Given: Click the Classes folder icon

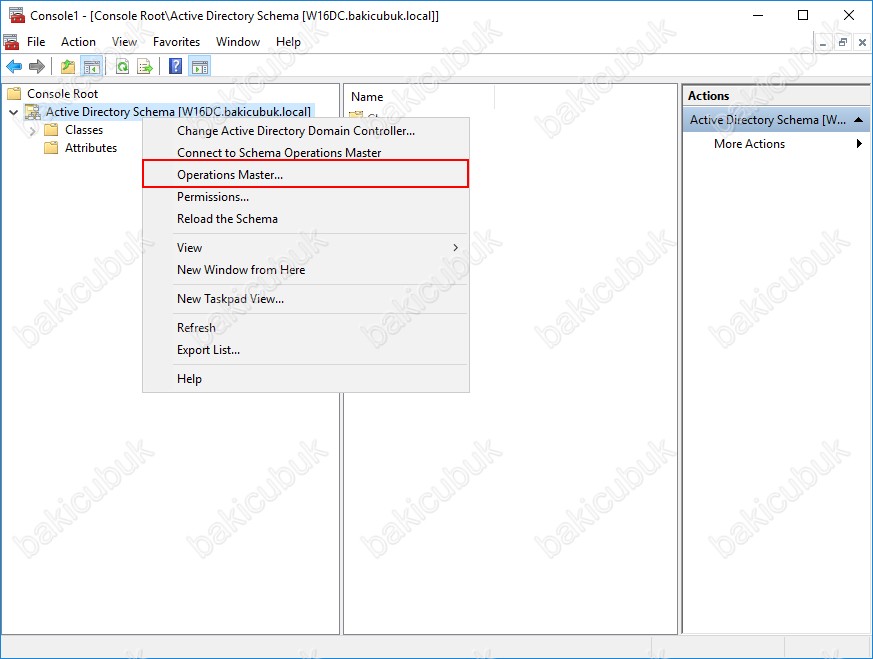Looking at the screenshot, I should coord(51,130).
